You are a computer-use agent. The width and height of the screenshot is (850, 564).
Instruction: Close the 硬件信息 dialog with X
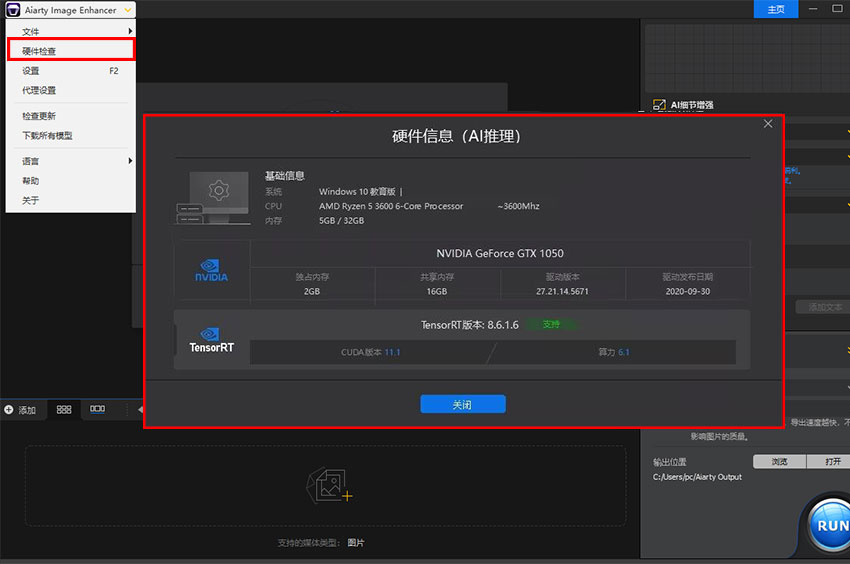coord(768,124)
